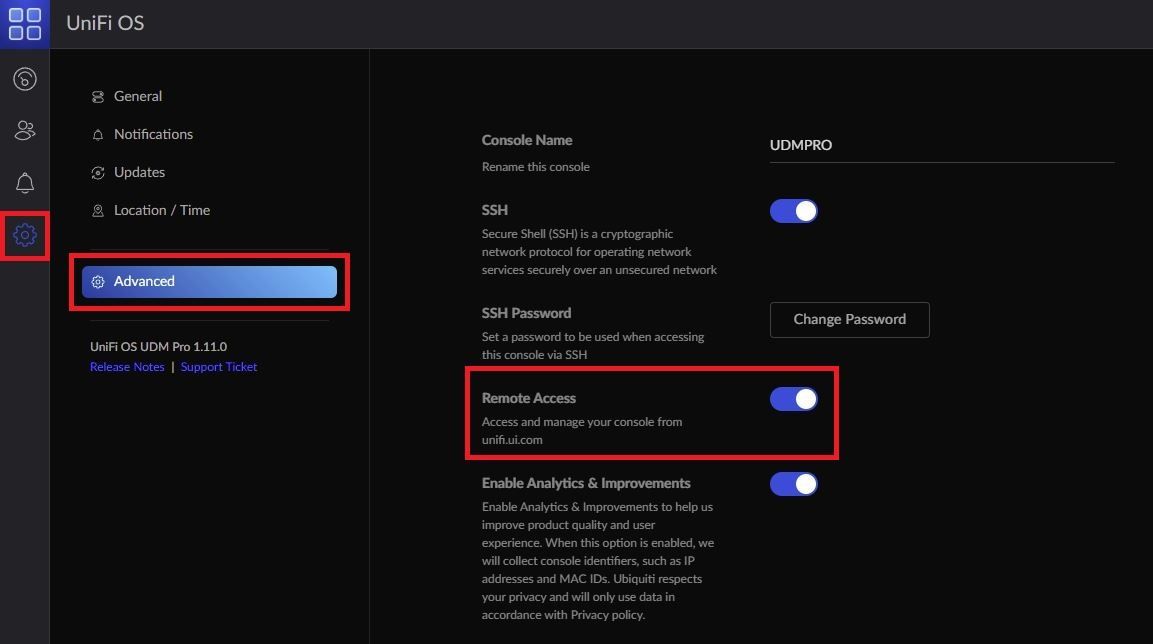Click the 'UniFi OS UDM Pro 1.11.0' version text
The width and height of the screenshot is (1153, 644).
point(158,346)
